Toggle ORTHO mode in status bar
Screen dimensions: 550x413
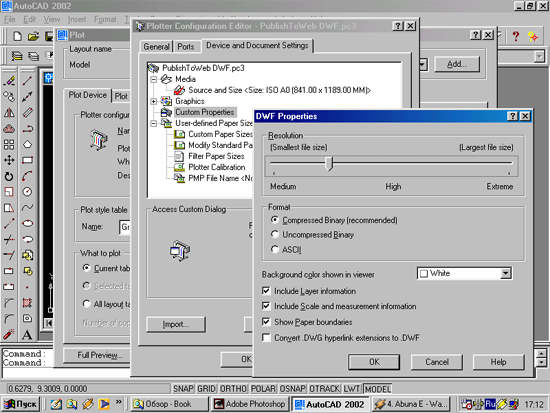point(233,389)
